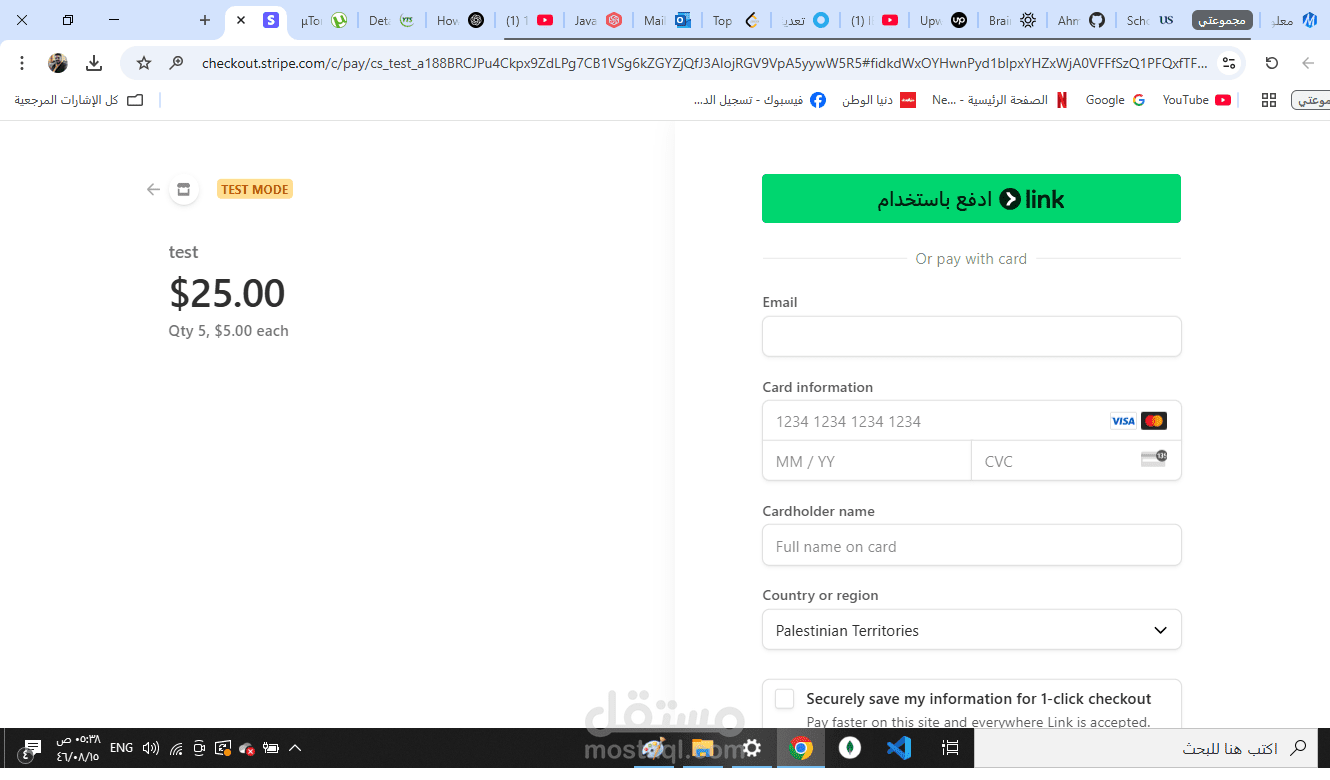This screenshot has width=1330, height=780.
Task: Close the active Stripe checkout tab
Action: [x=241, y=20]
